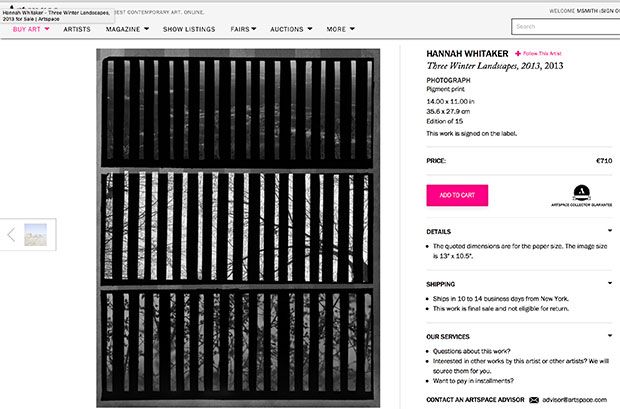Select the price €710 text
Viewport: 620px width, 409px height.
tap(604, 161)
